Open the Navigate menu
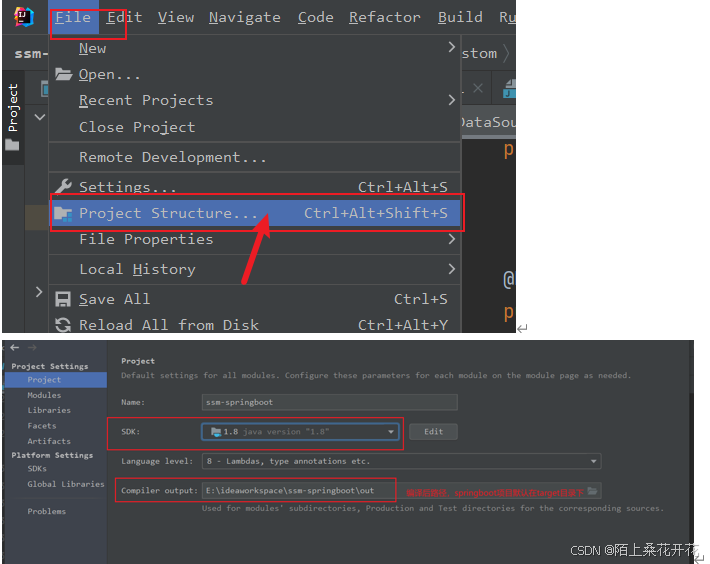The width and height of the screenshot is (710, 564). (x=245, y=17)
